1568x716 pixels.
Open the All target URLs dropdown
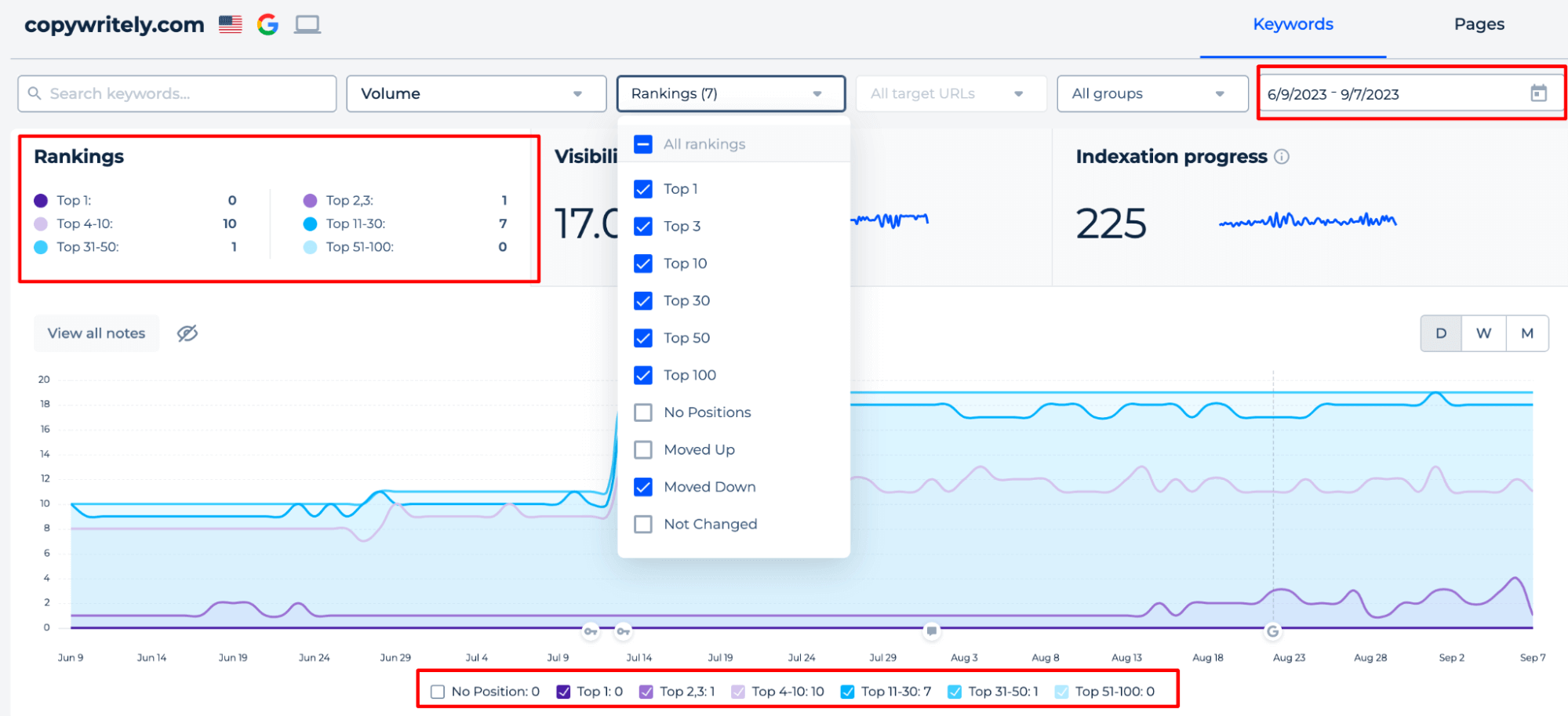(x=951, y=93)
